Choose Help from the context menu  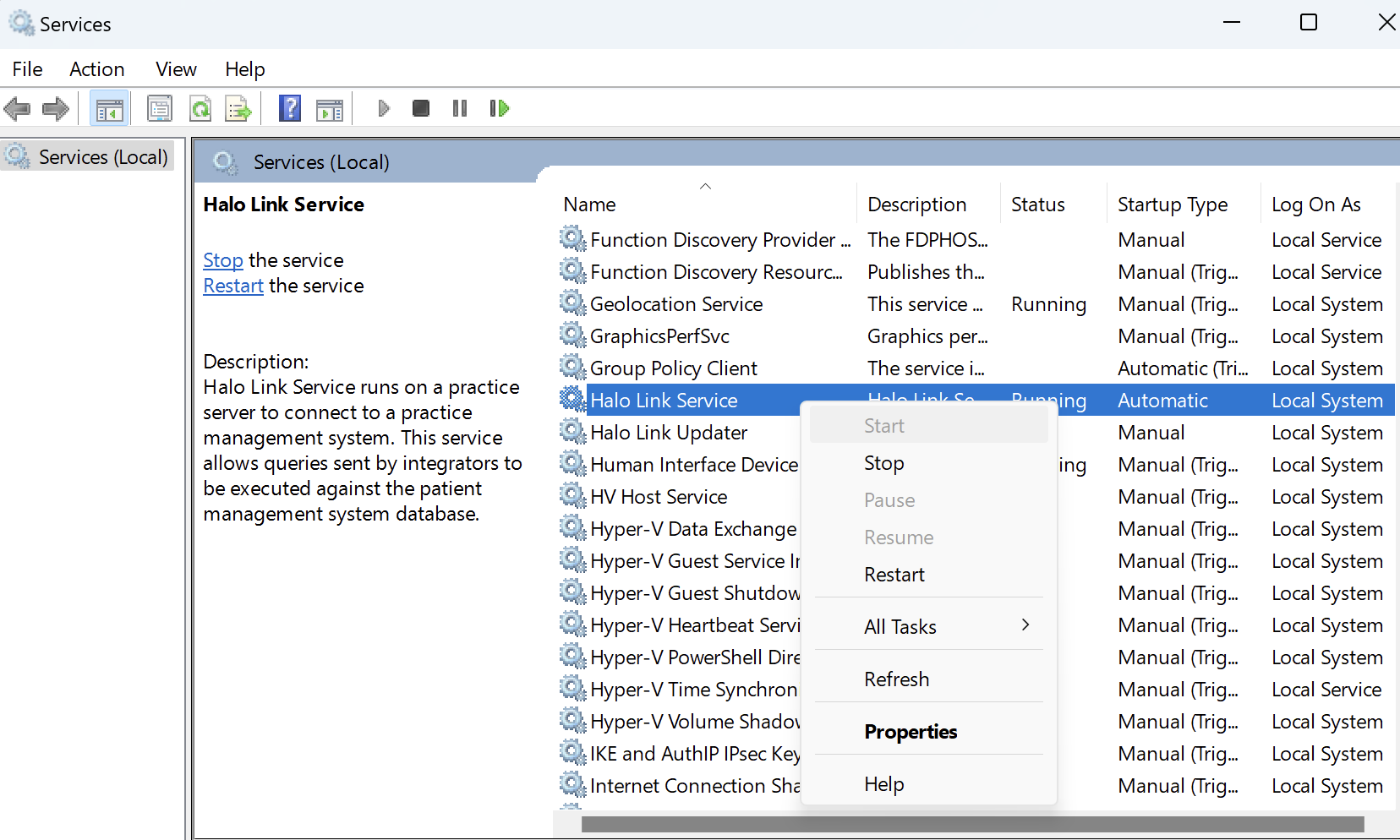pyautogui.click(x=928, y=784)
